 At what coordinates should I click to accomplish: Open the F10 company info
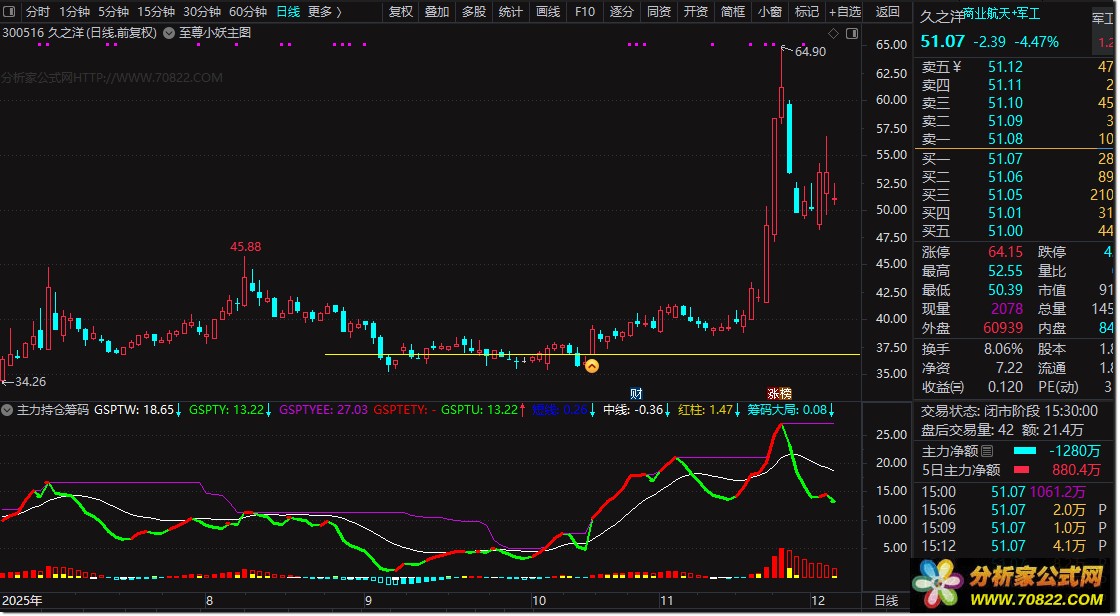584,11
